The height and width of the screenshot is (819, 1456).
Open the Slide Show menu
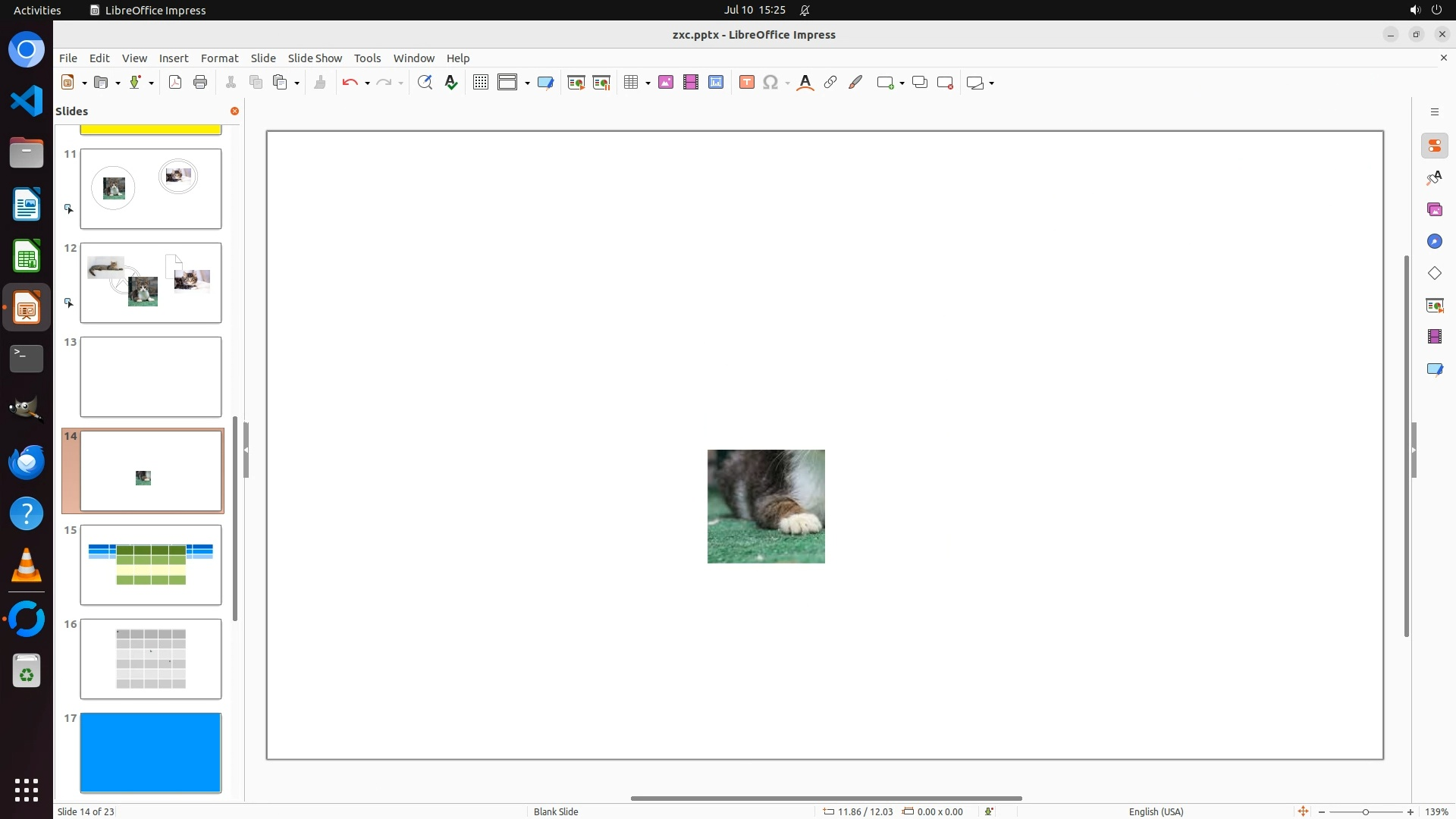[x=315, y=58]
